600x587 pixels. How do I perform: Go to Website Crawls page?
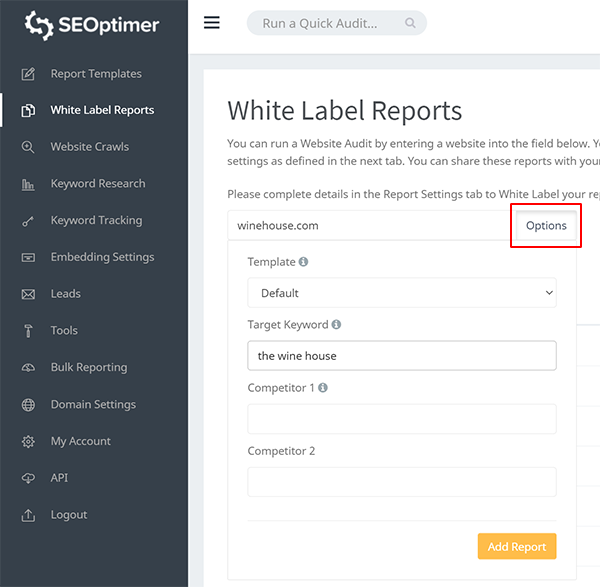[x=90, y=147]
